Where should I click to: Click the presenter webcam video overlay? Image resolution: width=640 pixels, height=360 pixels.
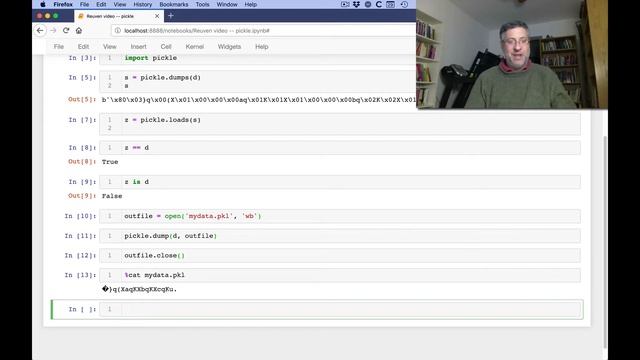512,54
